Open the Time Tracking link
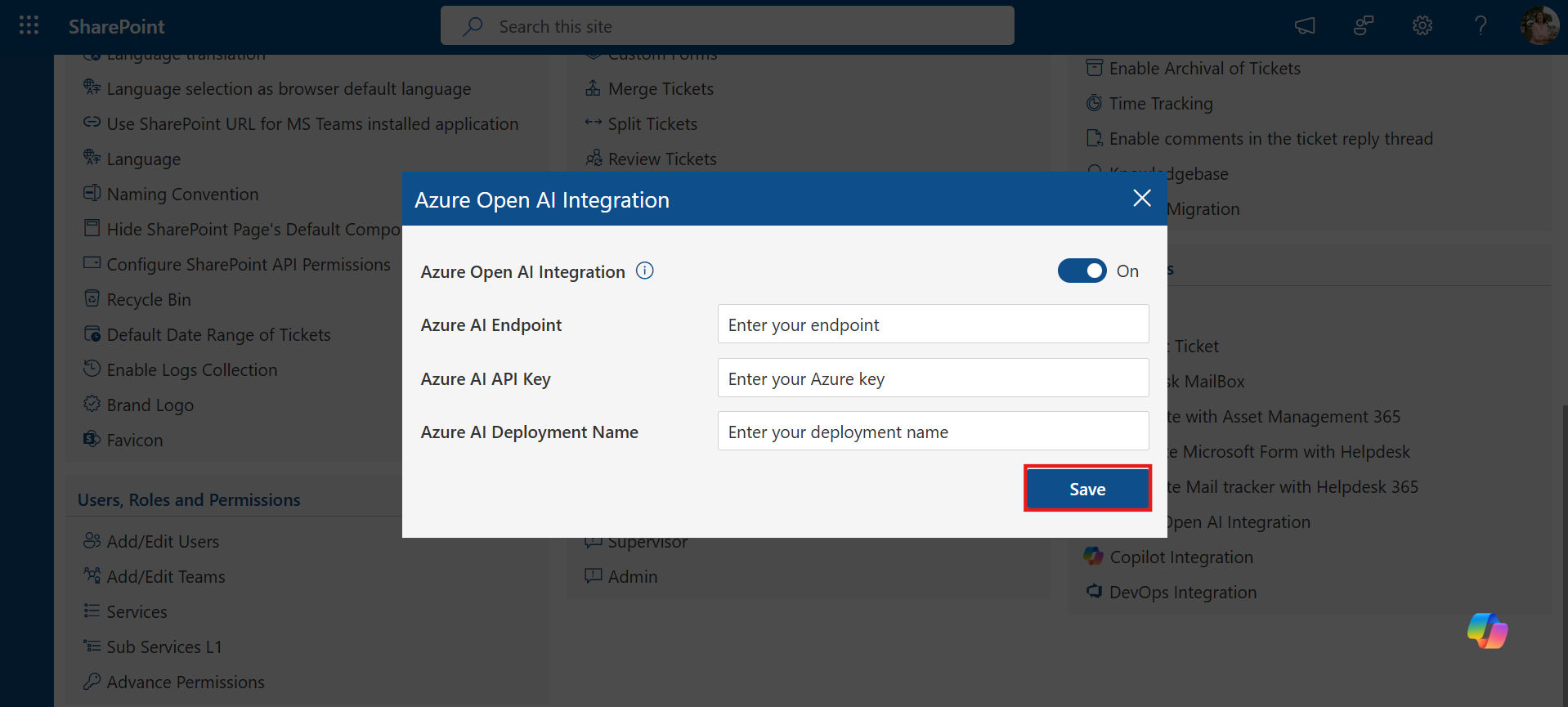 [1161, 103]
